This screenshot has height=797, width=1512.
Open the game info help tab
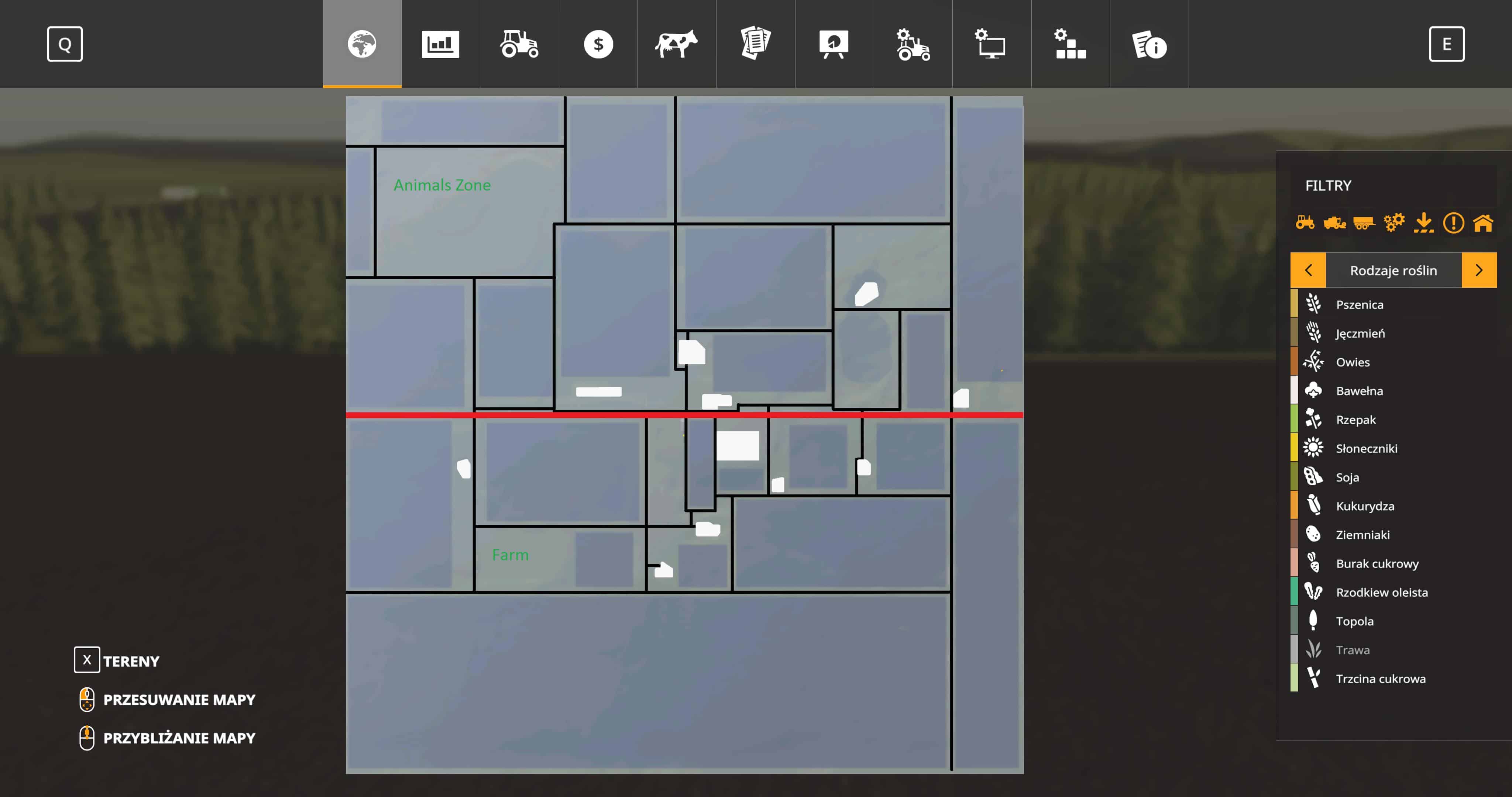1149,44
